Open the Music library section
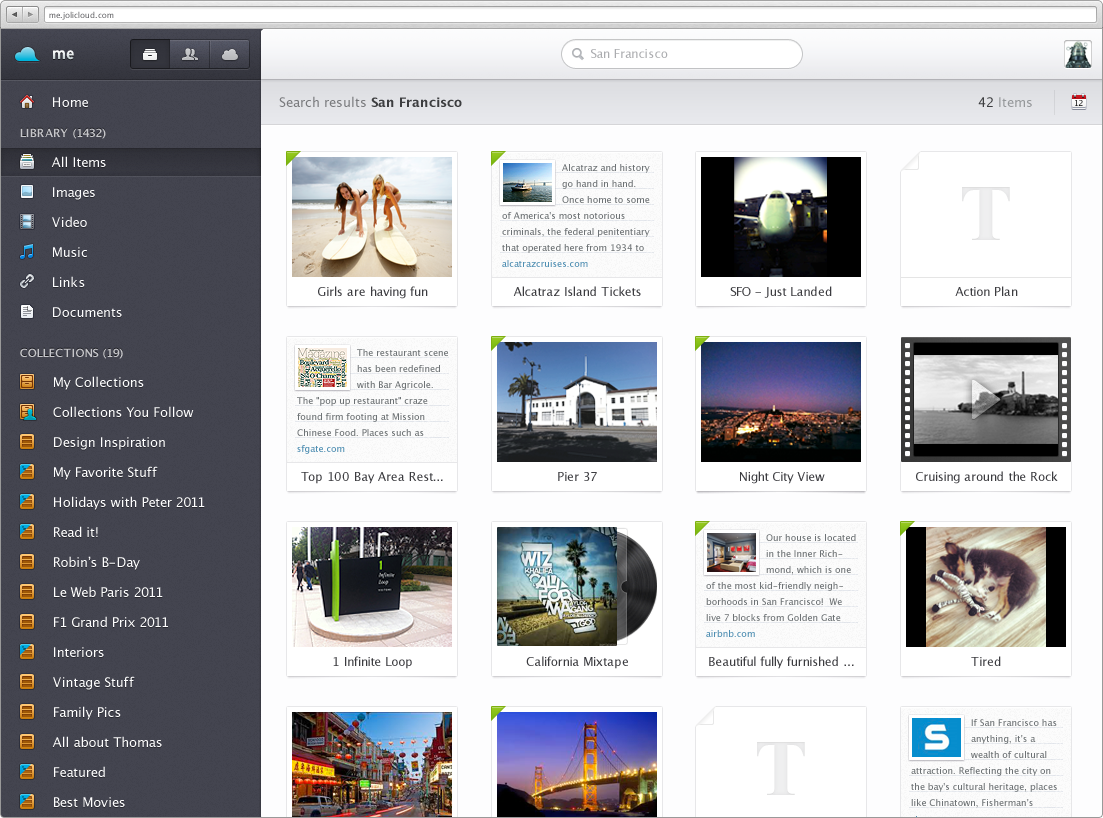1103x818 pixels. [69, 252]
